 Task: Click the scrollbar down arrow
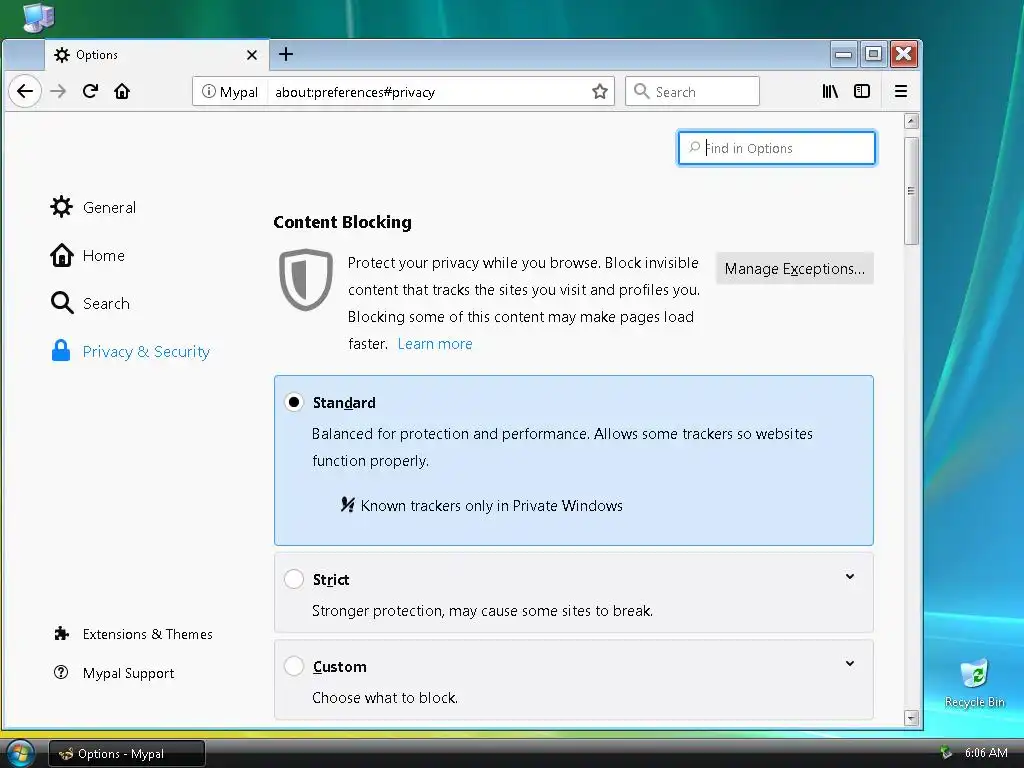pos(912,718)
